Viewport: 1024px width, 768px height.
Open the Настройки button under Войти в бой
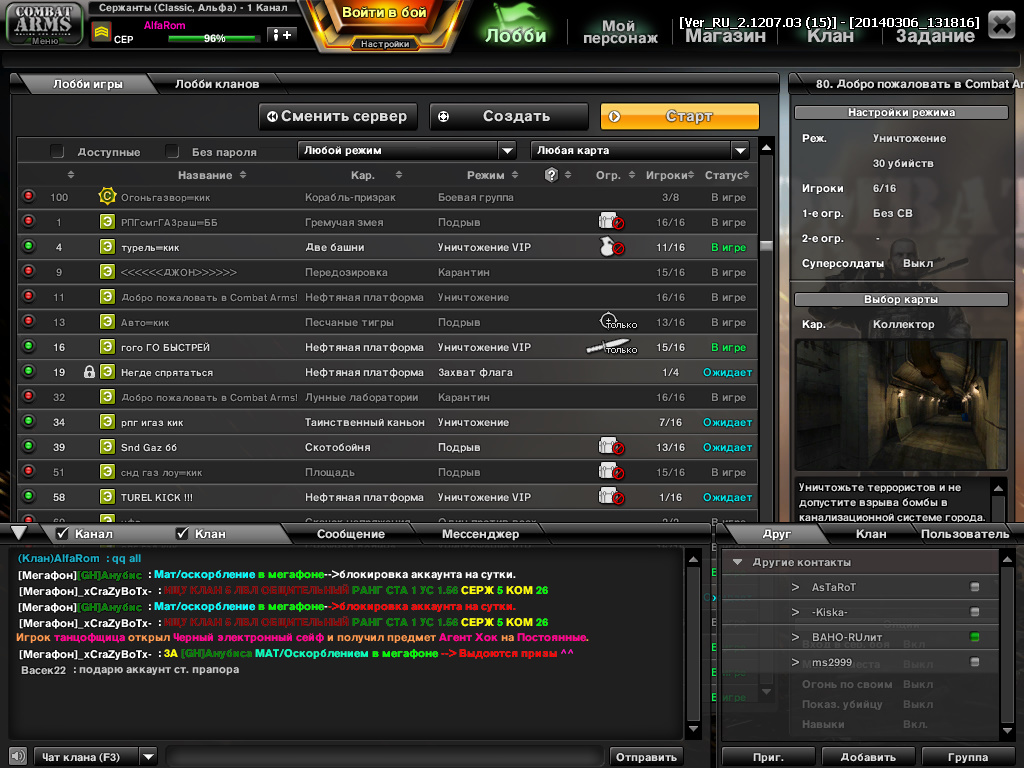tap(385, 44)
